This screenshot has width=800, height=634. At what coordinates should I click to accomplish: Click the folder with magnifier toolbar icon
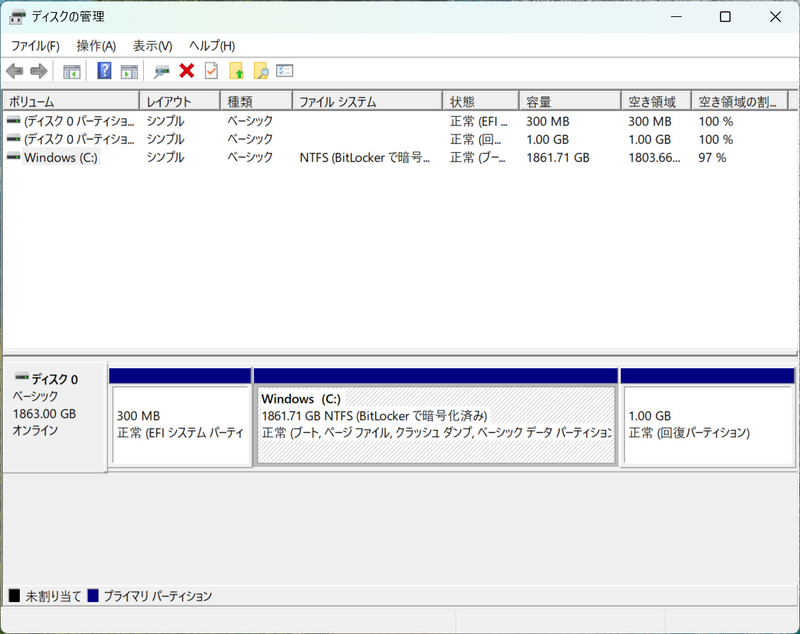pyautogui.click(x=262, y=70)
